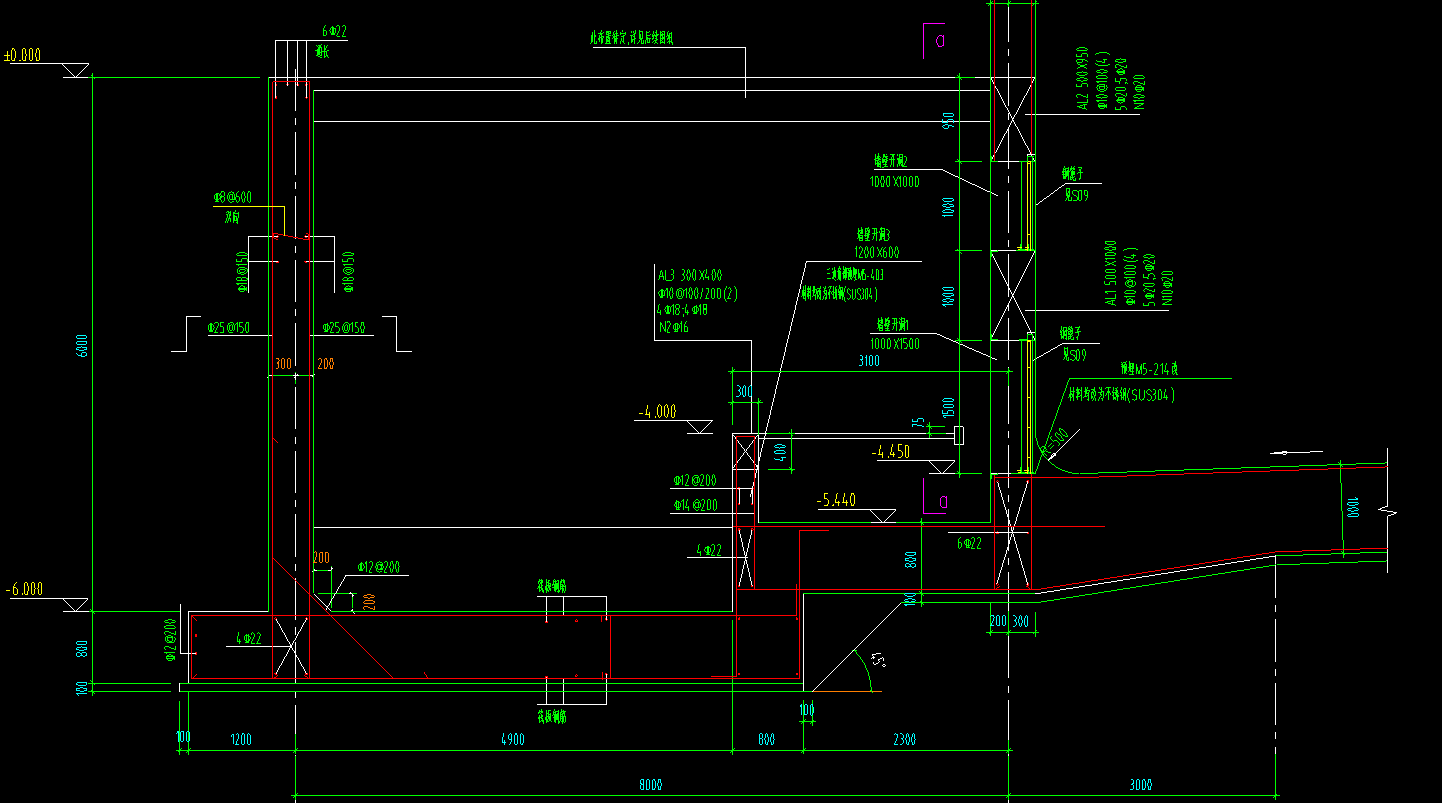Click the 3100 horizontal dimension text
The width and height of the screenshot is (1442, 803).
point(868,361)
